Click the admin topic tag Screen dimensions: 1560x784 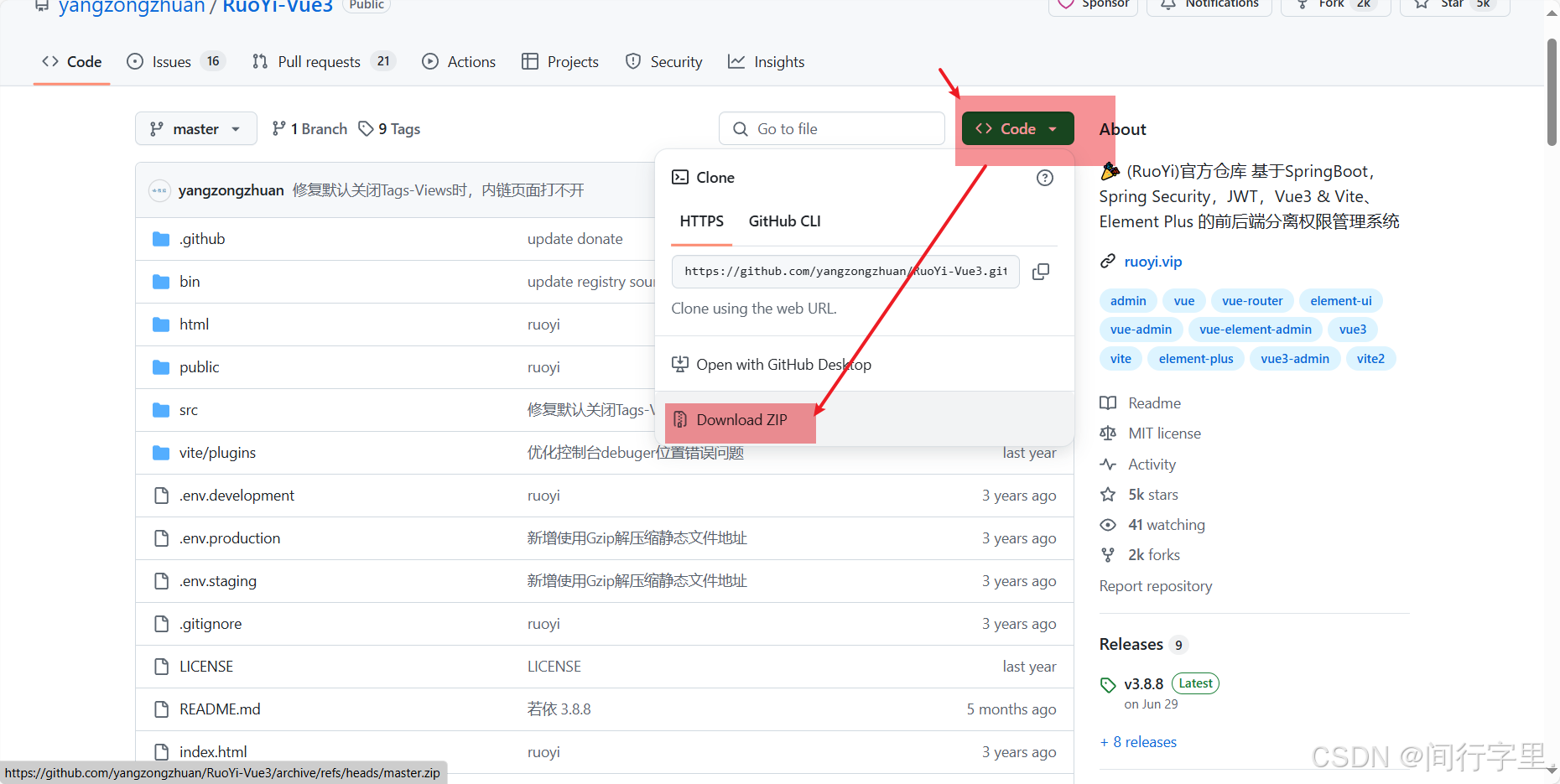click(x=1128, y=301)
